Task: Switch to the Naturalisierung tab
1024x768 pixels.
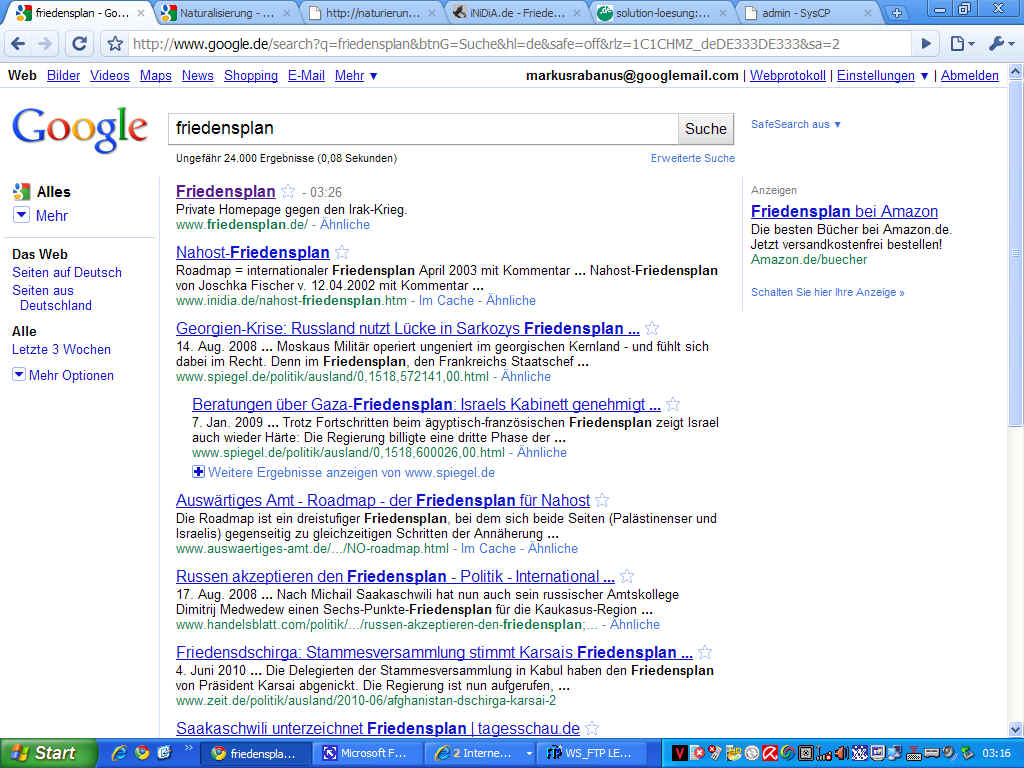Action: [226, 12]
